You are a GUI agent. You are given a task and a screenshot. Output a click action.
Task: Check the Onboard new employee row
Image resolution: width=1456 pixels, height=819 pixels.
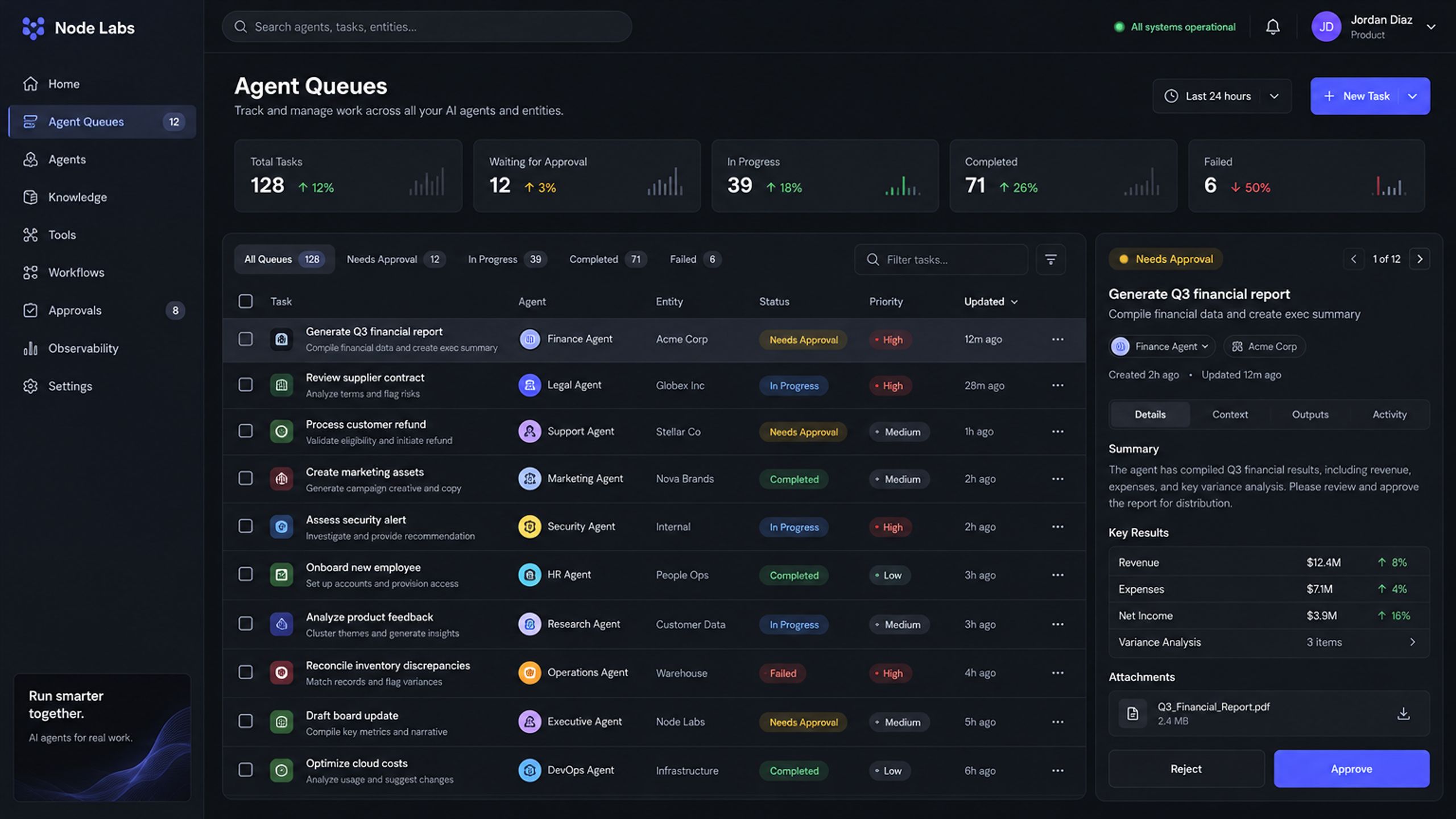click(245, 574)
